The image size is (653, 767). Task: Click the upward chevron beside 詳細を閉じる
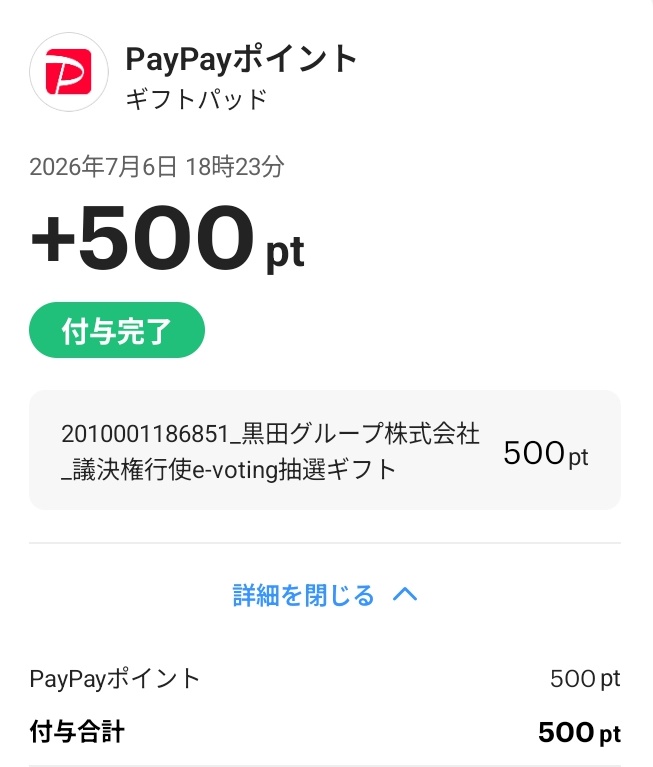point(405,595)
